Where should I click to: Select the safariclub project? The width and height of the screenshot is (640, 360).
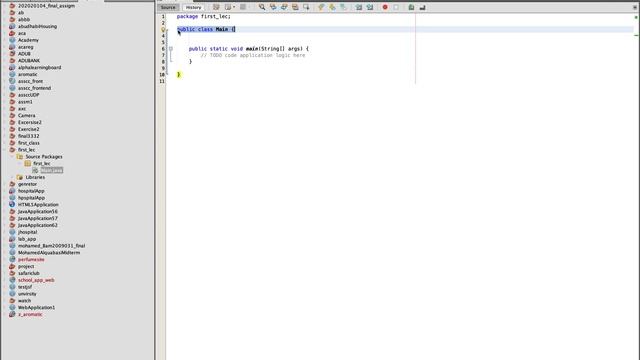point(29,273)
